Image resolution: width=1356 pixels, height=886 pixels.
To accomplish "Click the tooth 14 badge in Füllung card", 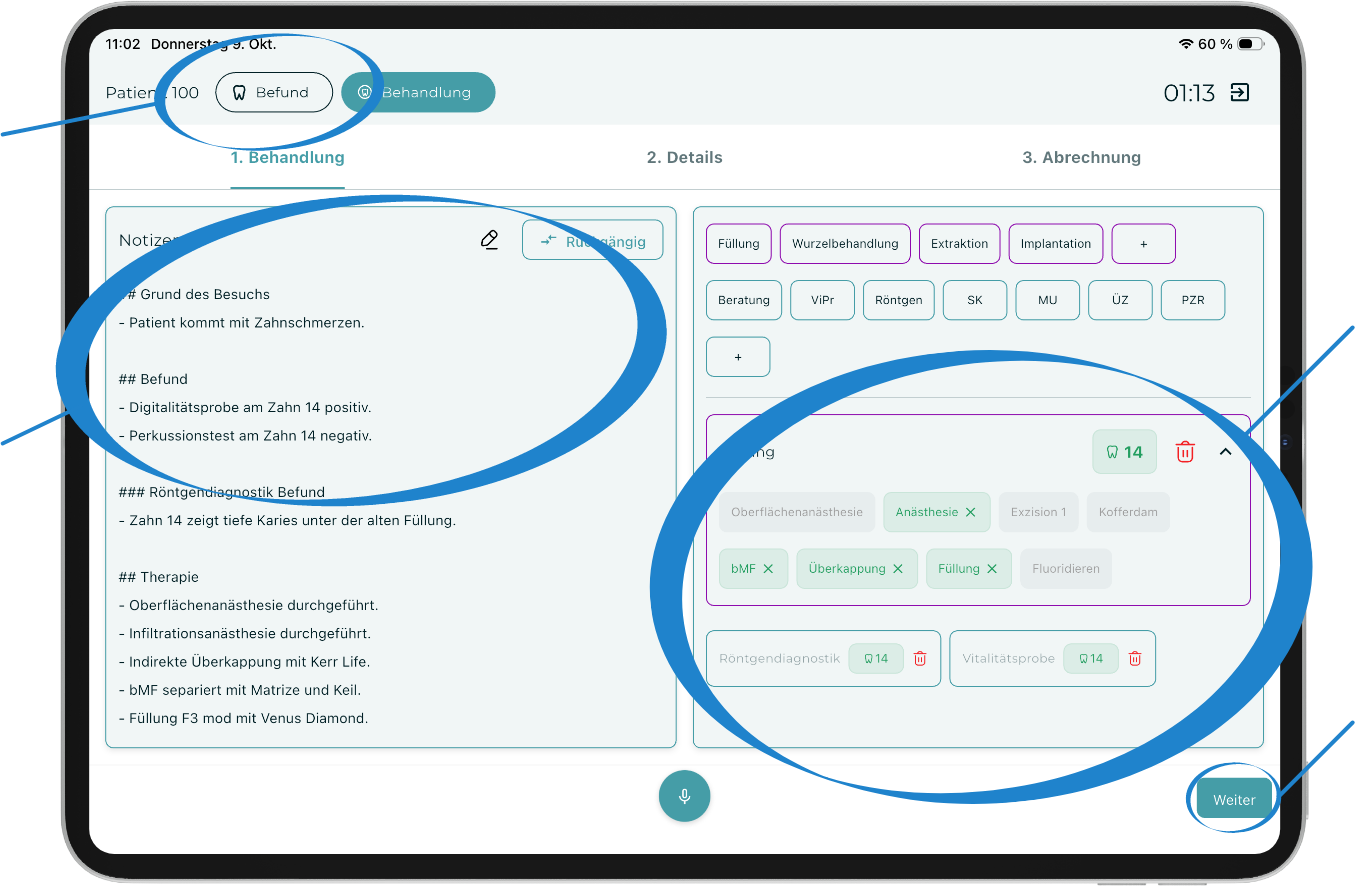I will tap(1124, 452).
